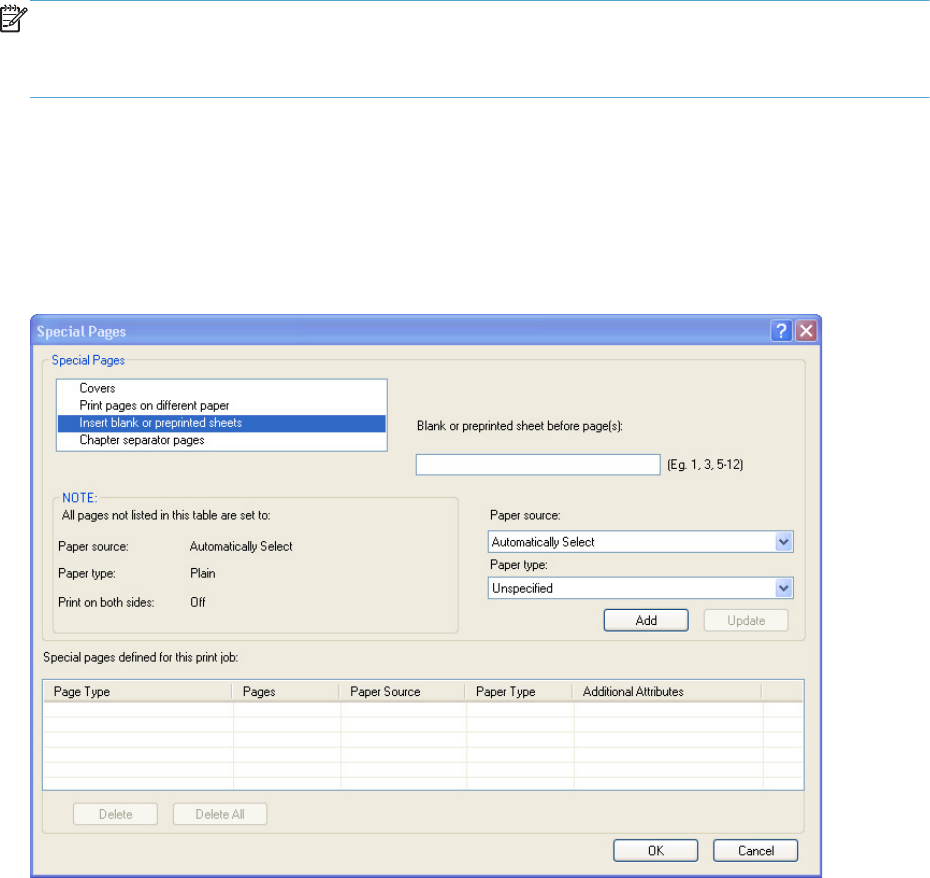Select Print pages on different paper
This screenshot has width=930, height=878.
click(x=154, y=406)
